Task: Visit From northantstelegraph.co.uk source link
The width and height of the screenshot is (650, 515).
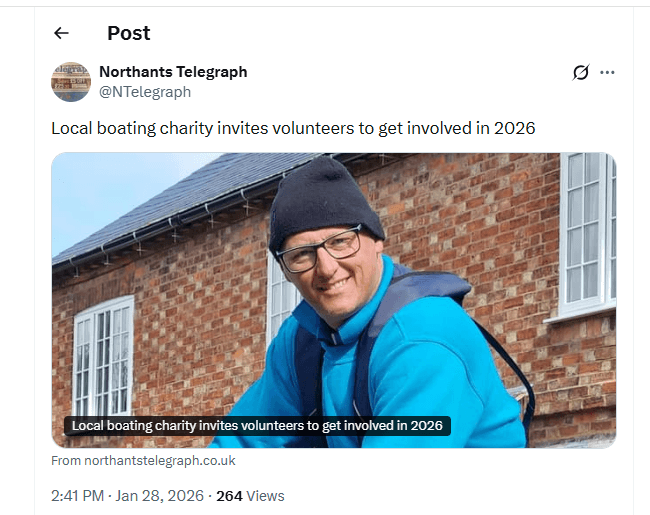Action: pyautogui.click(x=143, y=461)
